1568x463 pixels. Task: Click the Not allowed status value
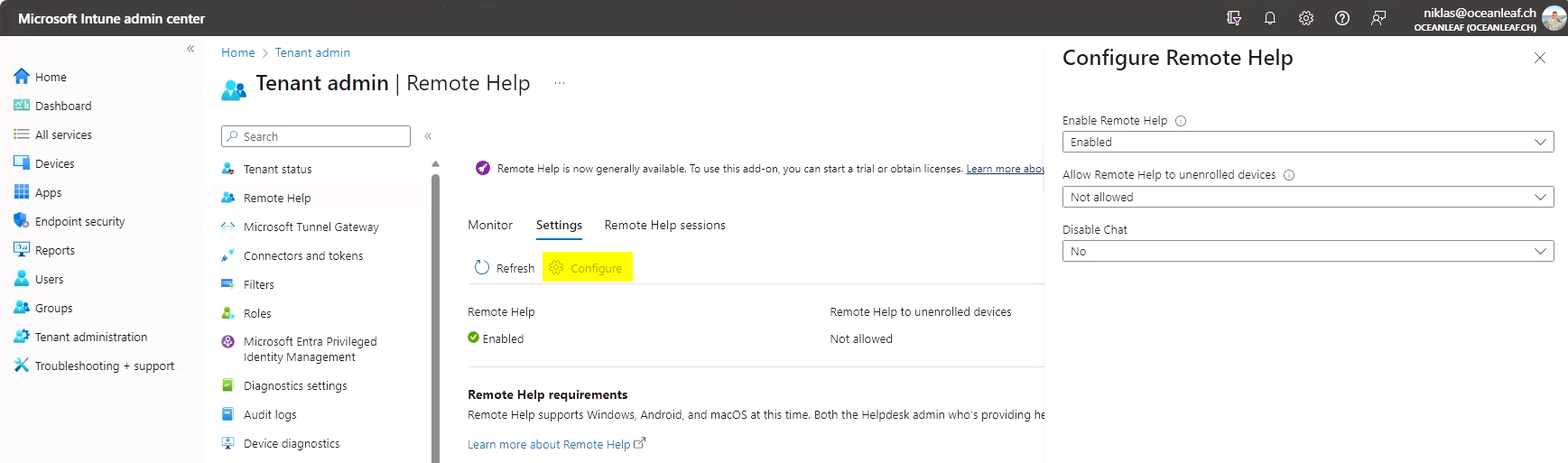pyautogui.click(x=861, y=338)
